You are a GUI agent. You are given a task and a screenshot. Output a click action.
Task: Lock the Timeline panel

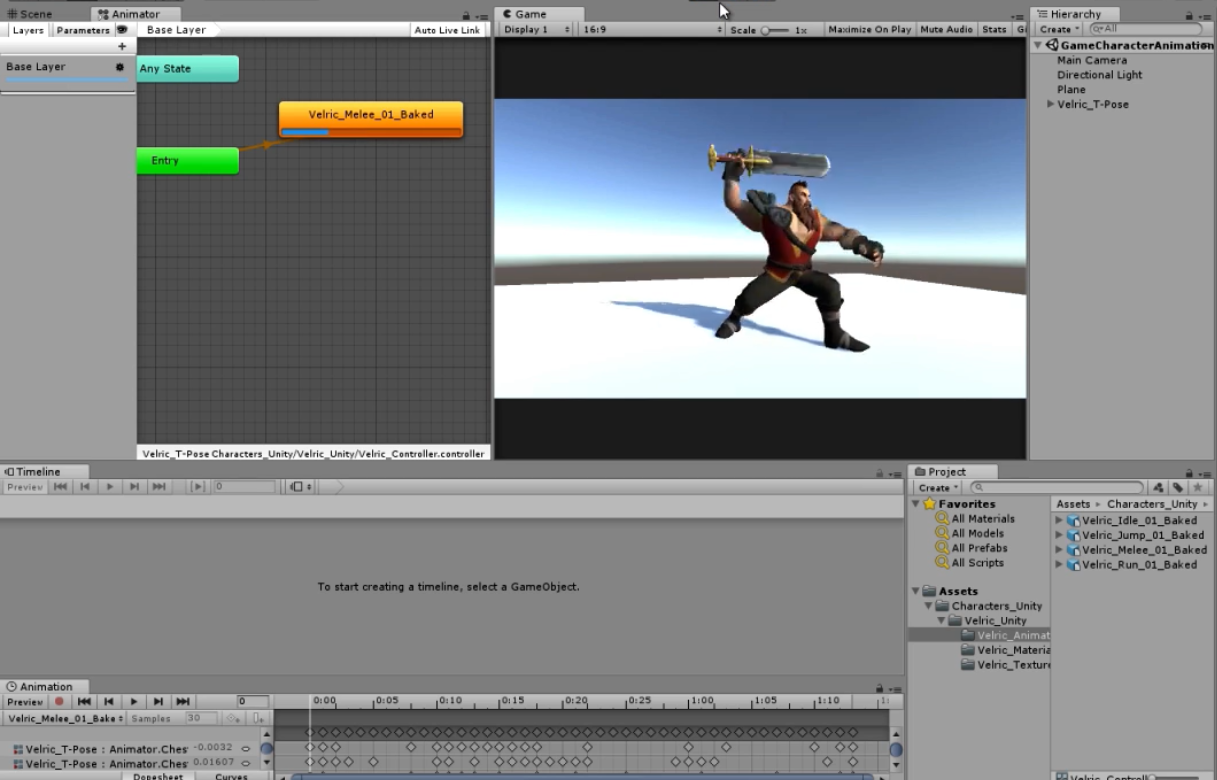pos(881,473)
